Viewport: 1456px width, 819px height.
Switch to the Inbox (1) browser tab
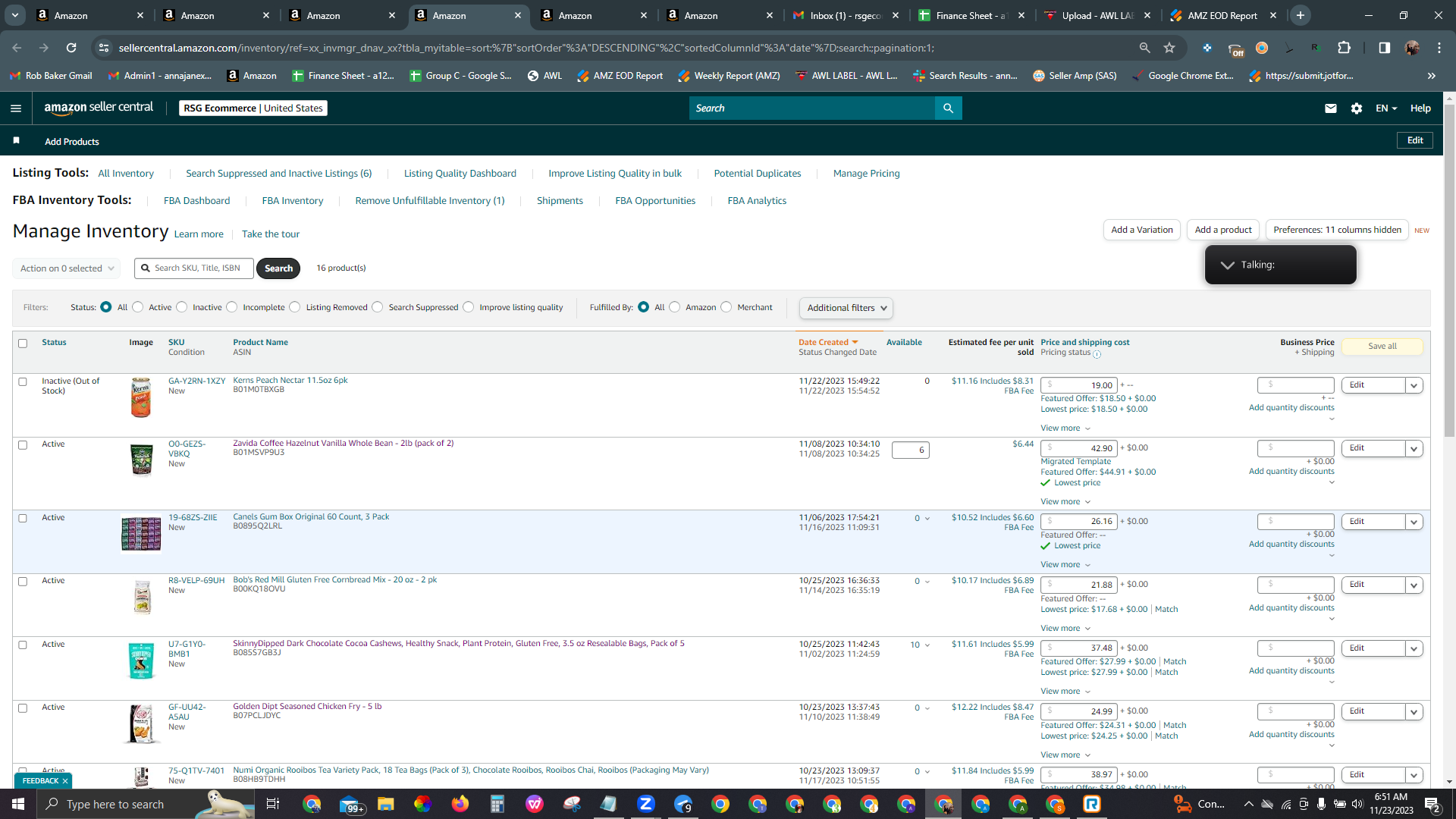pos(846,15)
